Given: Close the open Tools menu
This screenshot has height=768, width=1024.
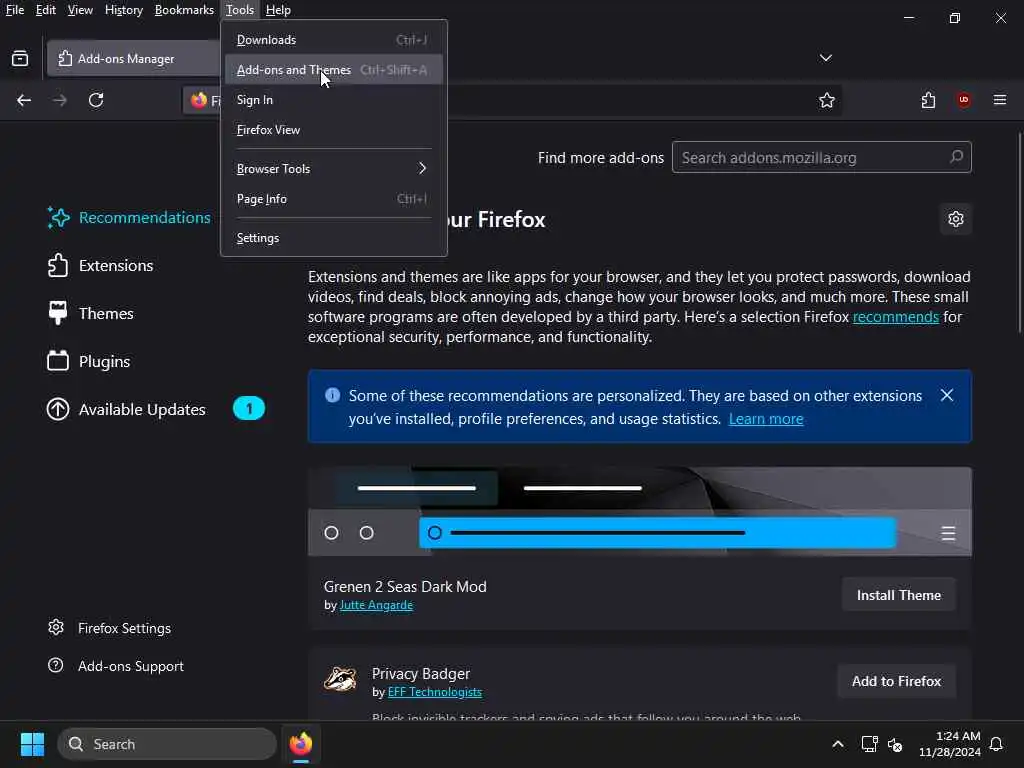Looking at the screenshot, I should pos(240,10).
